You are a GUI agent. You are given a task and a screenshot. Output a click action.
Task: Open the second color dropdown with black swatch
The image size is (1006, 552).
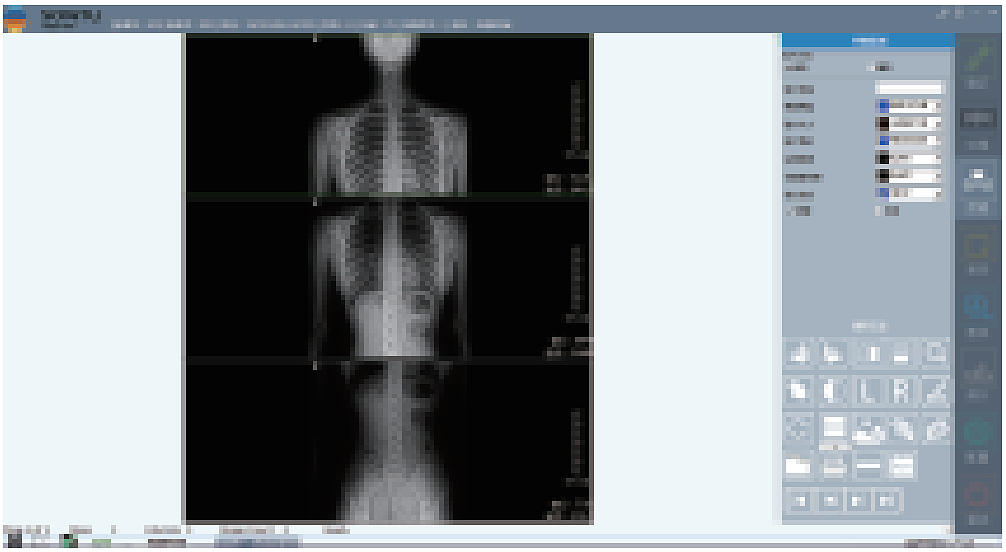(x=909, y=123)
